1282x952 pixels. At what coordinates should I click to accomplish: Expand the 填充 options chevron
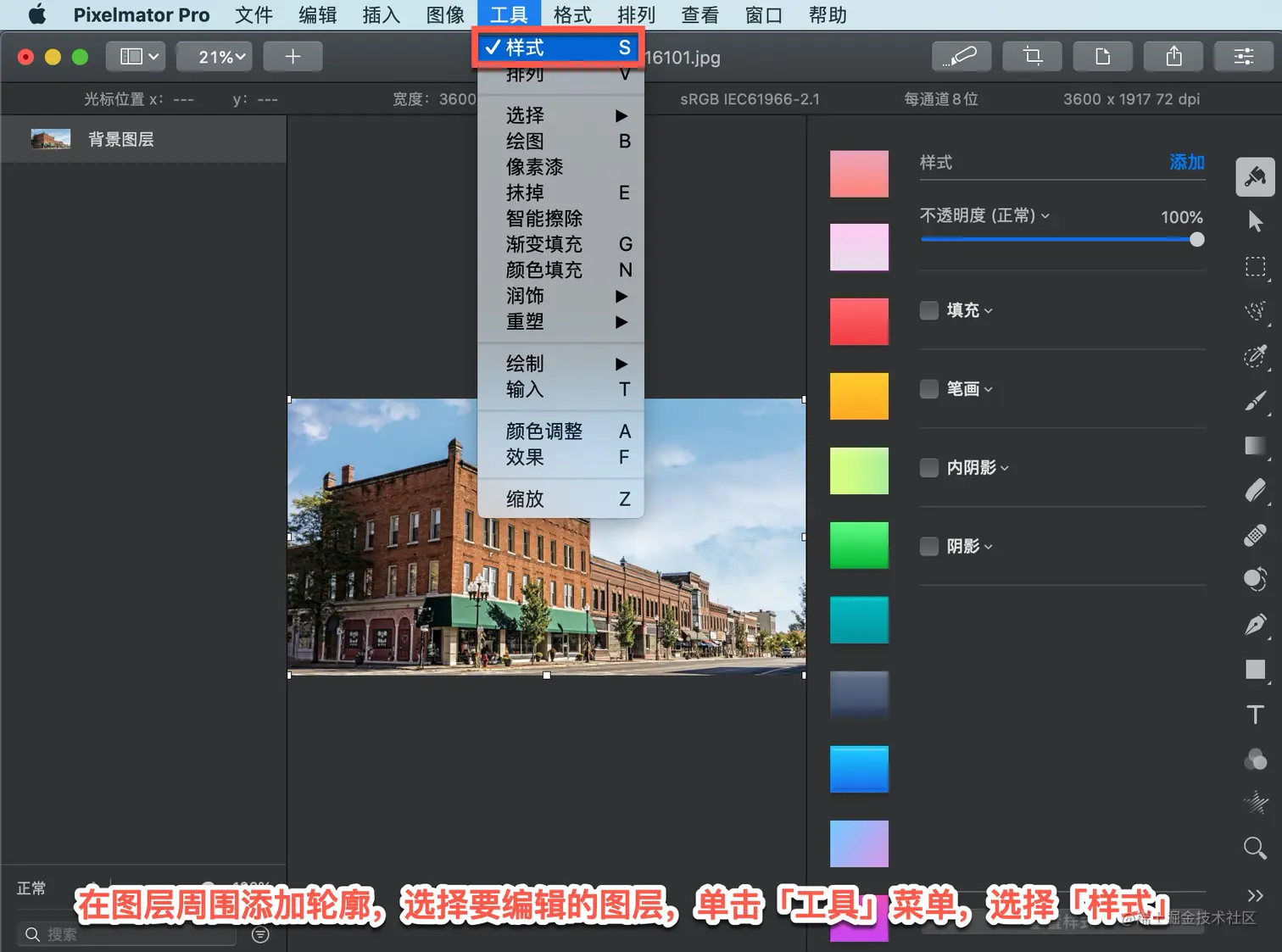pos(989,311)
